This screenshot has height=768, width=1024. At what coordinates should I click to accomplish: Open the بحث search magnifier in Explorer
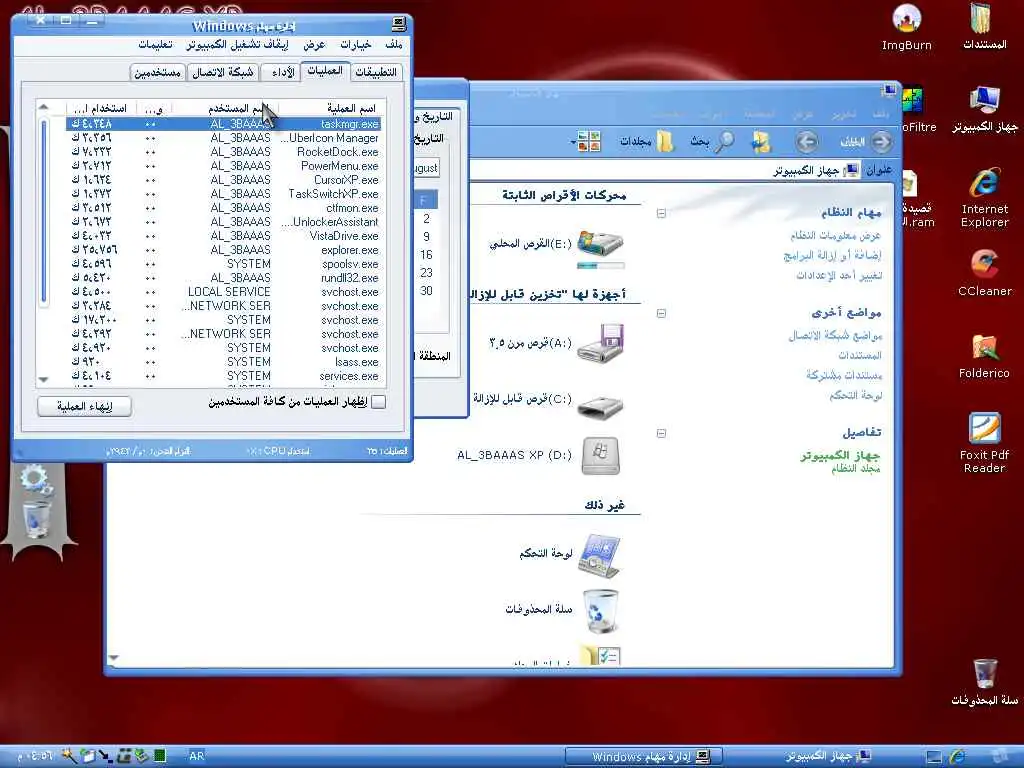point(712,141)
